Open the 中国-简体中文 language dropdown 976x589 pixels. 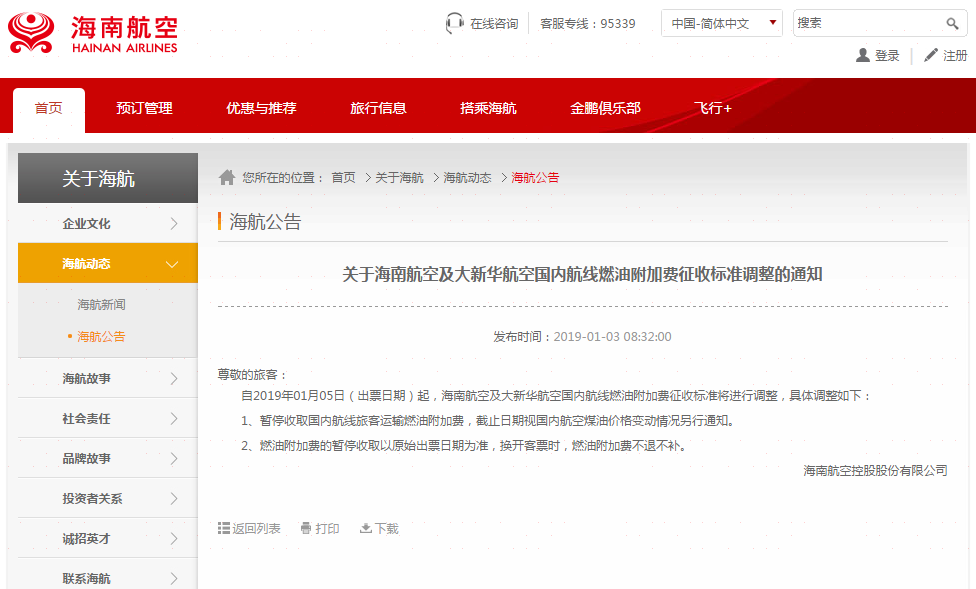pyautogui.click(x=721, y=24)
